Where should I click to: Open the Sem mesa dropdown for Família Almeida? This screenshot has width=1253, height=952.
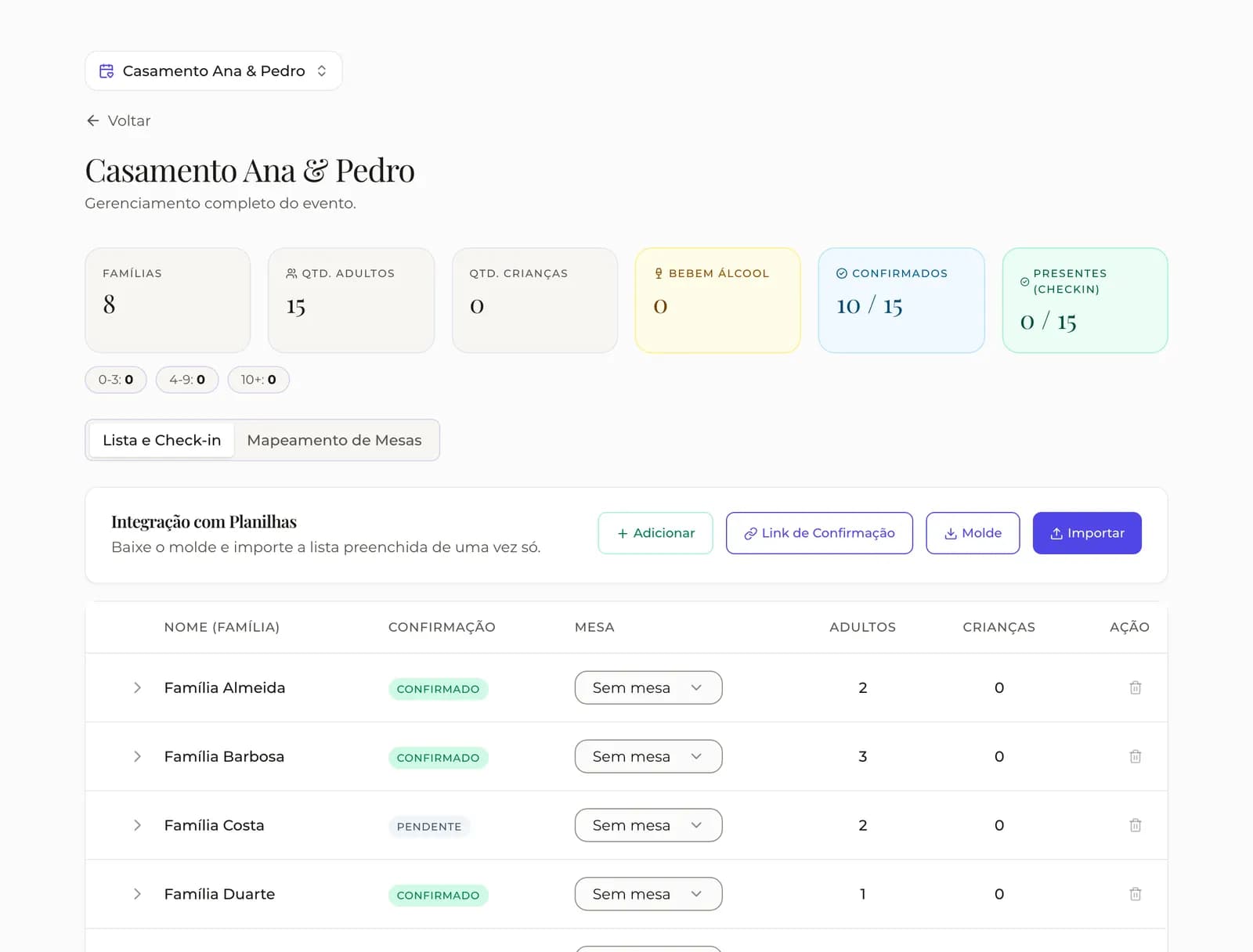coord(648,687)
